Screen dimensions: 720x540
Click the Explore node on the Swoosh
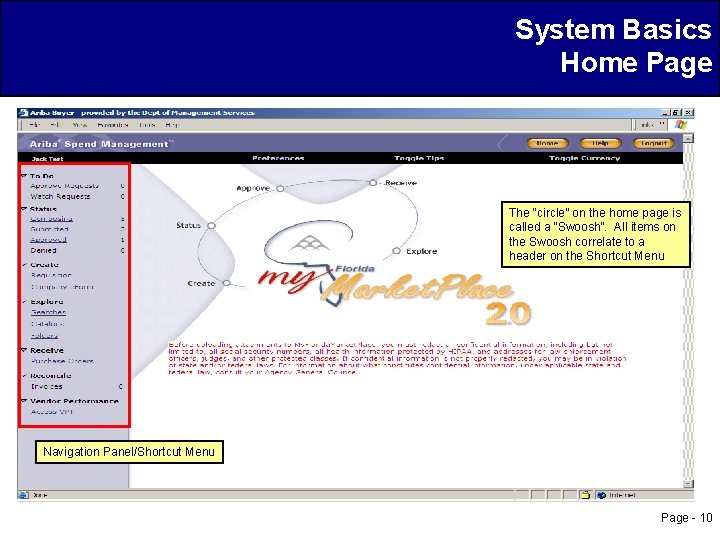pyautogui.click(x=396, y=251)
